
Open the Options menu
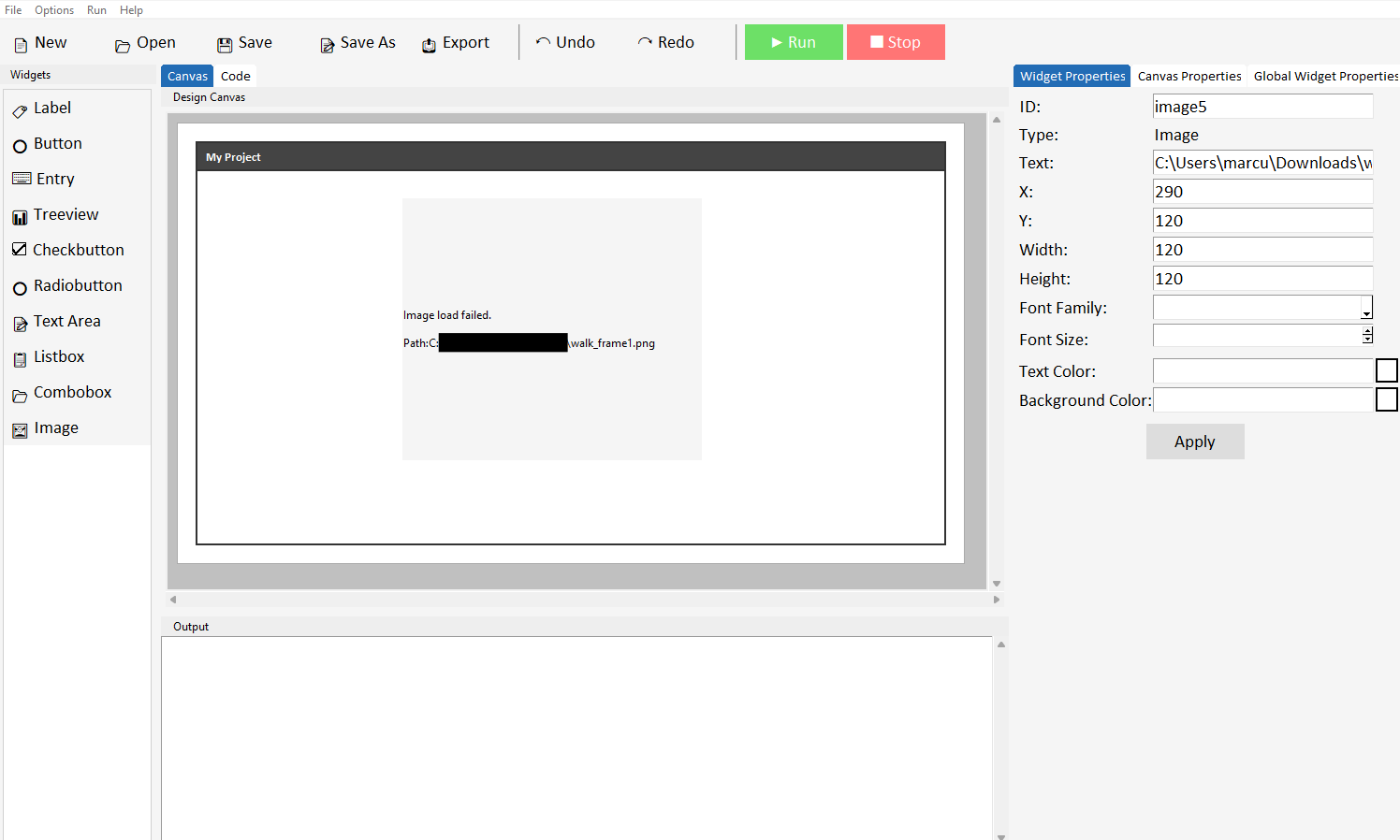53,10
